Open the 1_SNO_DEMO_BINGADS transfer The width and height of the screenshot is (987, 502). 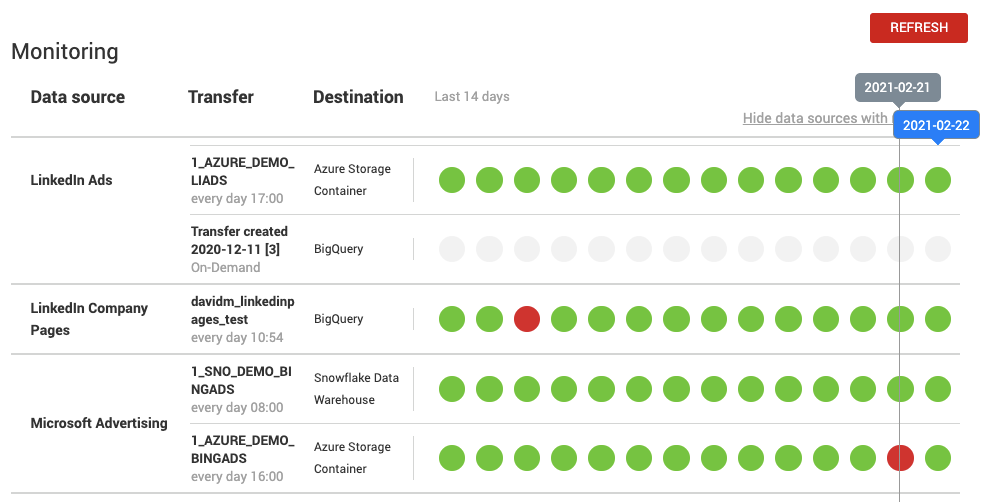pos(241,379)
